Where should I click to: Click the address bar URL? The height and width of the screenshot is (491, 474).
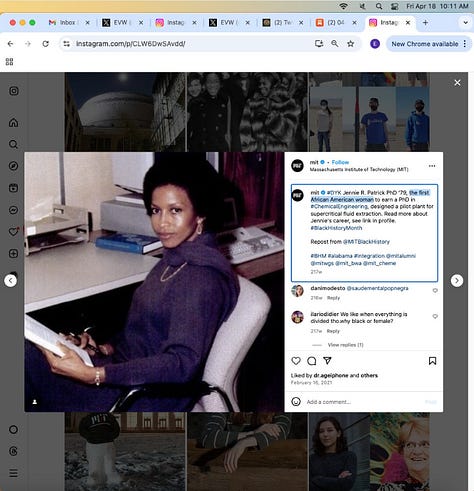(130, 44)
